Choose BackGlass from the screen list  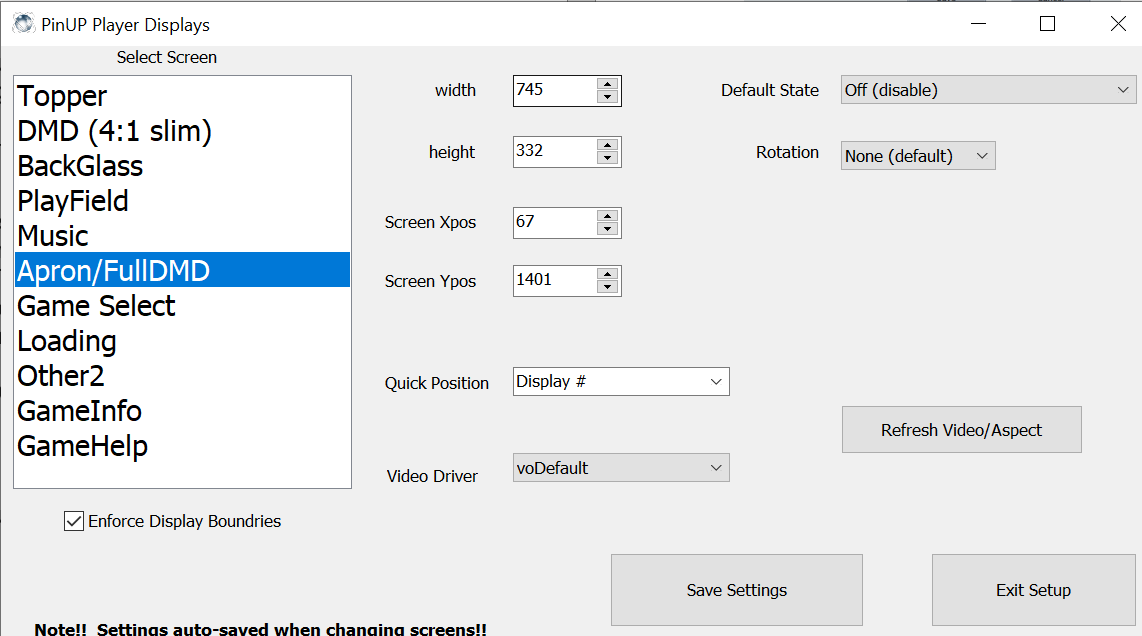point(182,165)
